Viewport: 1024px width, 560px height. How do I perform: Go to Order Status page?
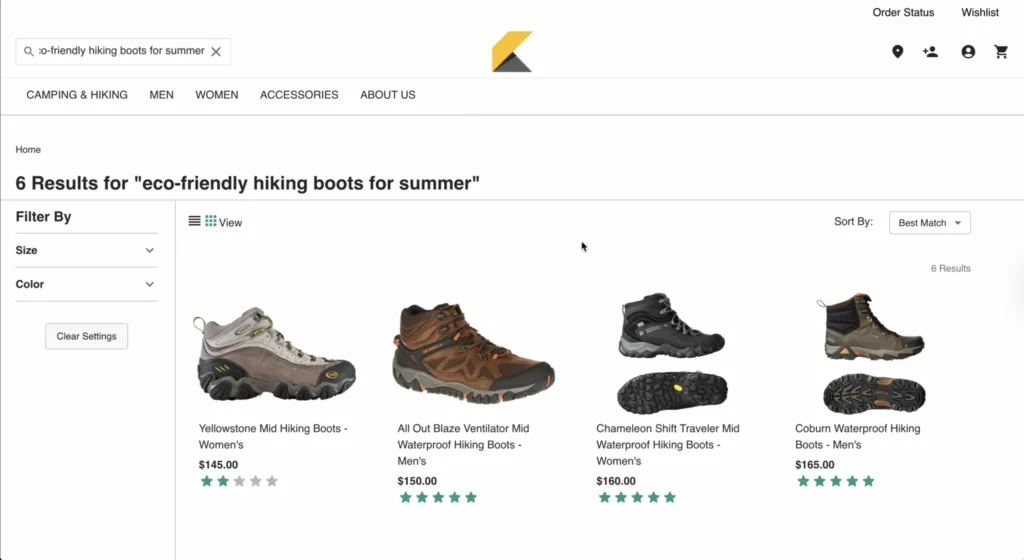click(x=903, y=12)
